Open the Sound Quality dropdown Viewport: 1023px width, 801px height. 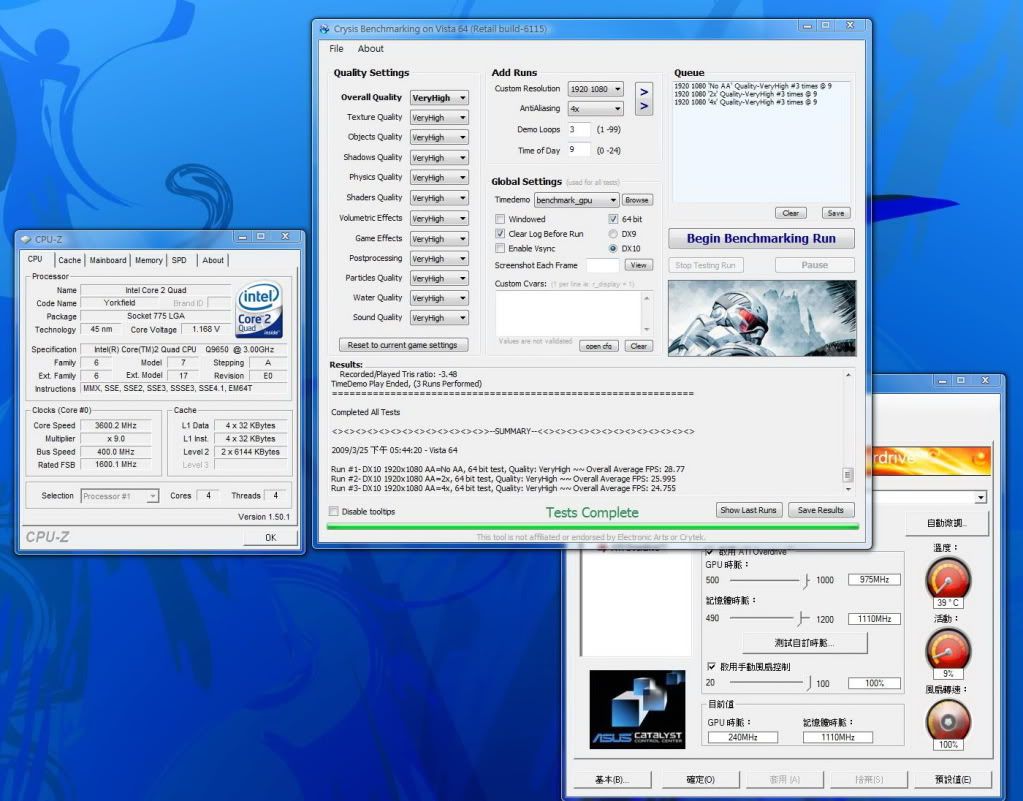[x=439, y=318]
